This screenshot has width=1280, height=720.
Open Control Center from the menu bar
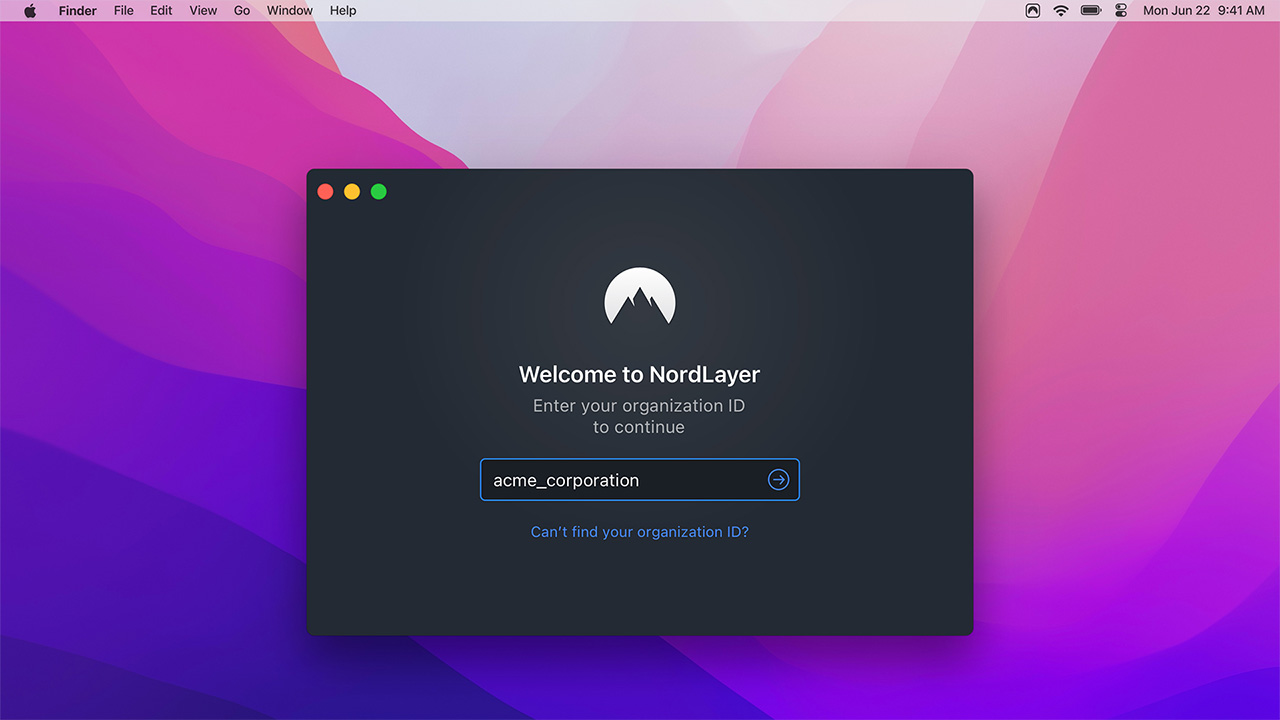(1121, 11)
